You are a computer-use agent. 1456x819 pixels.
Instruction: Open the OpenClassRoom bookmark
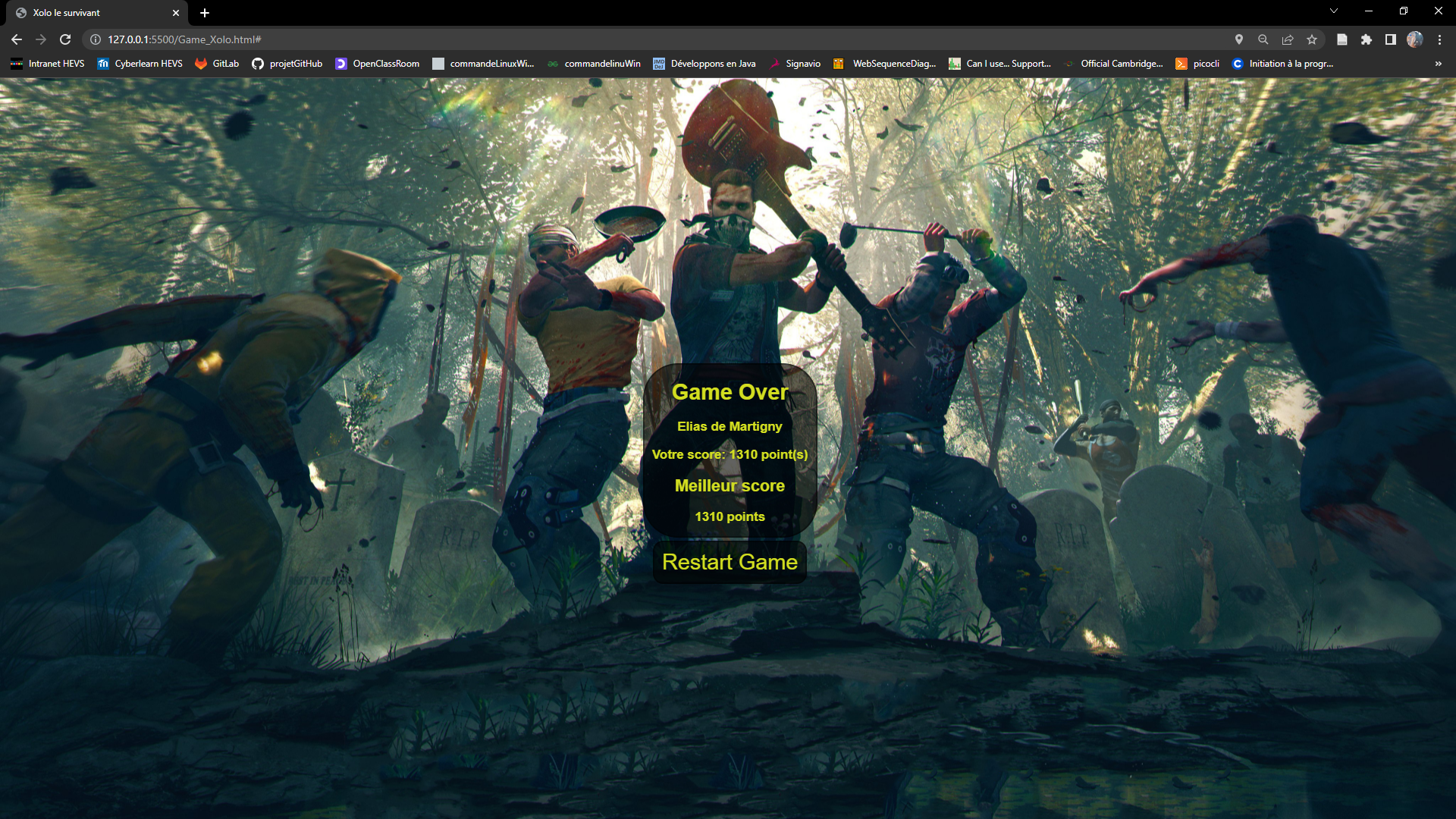378,64
